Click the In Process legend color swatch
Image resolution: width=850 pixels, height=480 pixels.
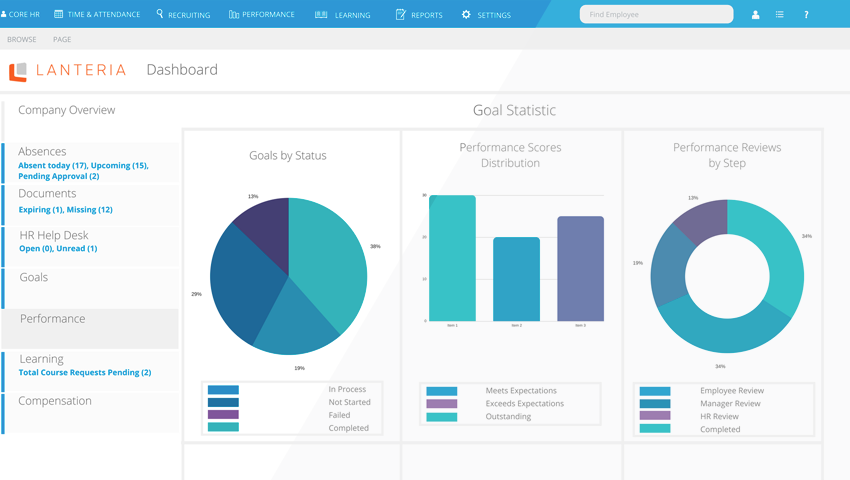(223, 389)
